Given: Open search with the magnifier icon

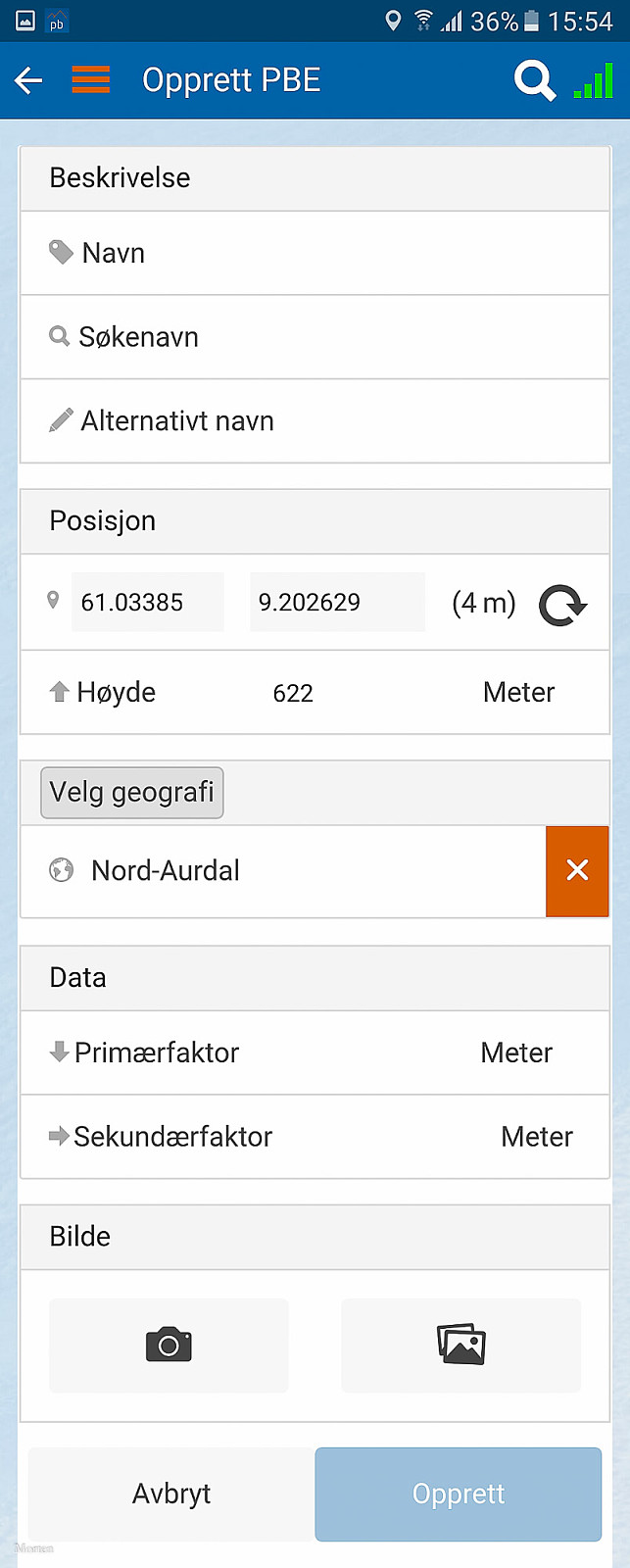Looking at the screenshot, I should [535, 80].
